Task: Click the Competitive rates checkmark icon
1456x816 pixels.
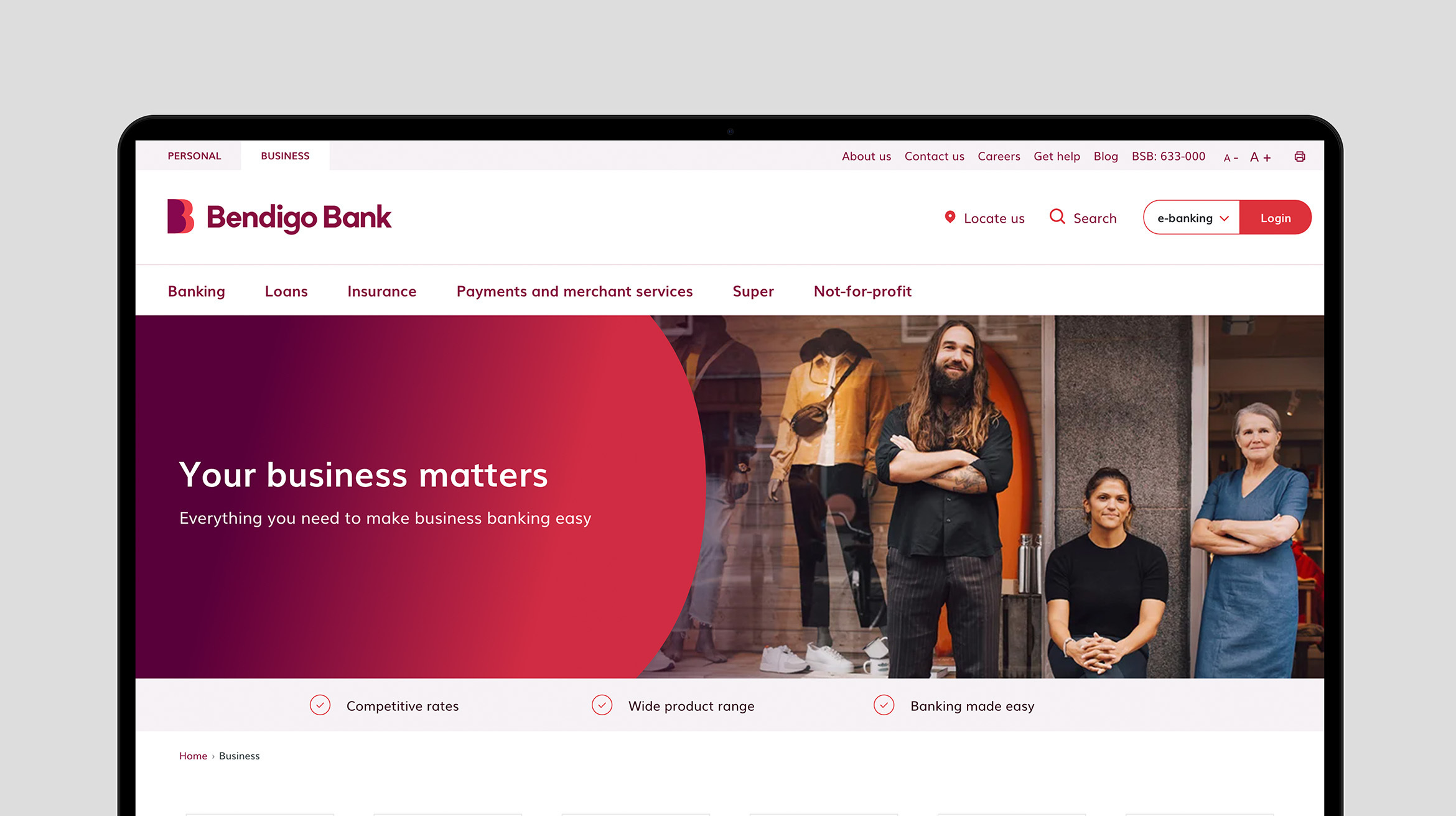Action: (320, 705)
